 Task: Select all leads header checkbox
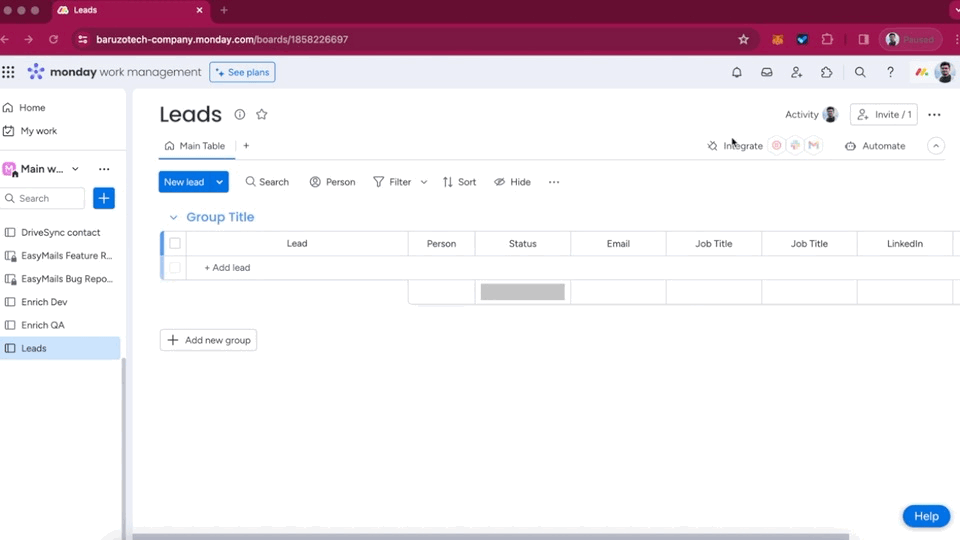click(x=174, y=244)
